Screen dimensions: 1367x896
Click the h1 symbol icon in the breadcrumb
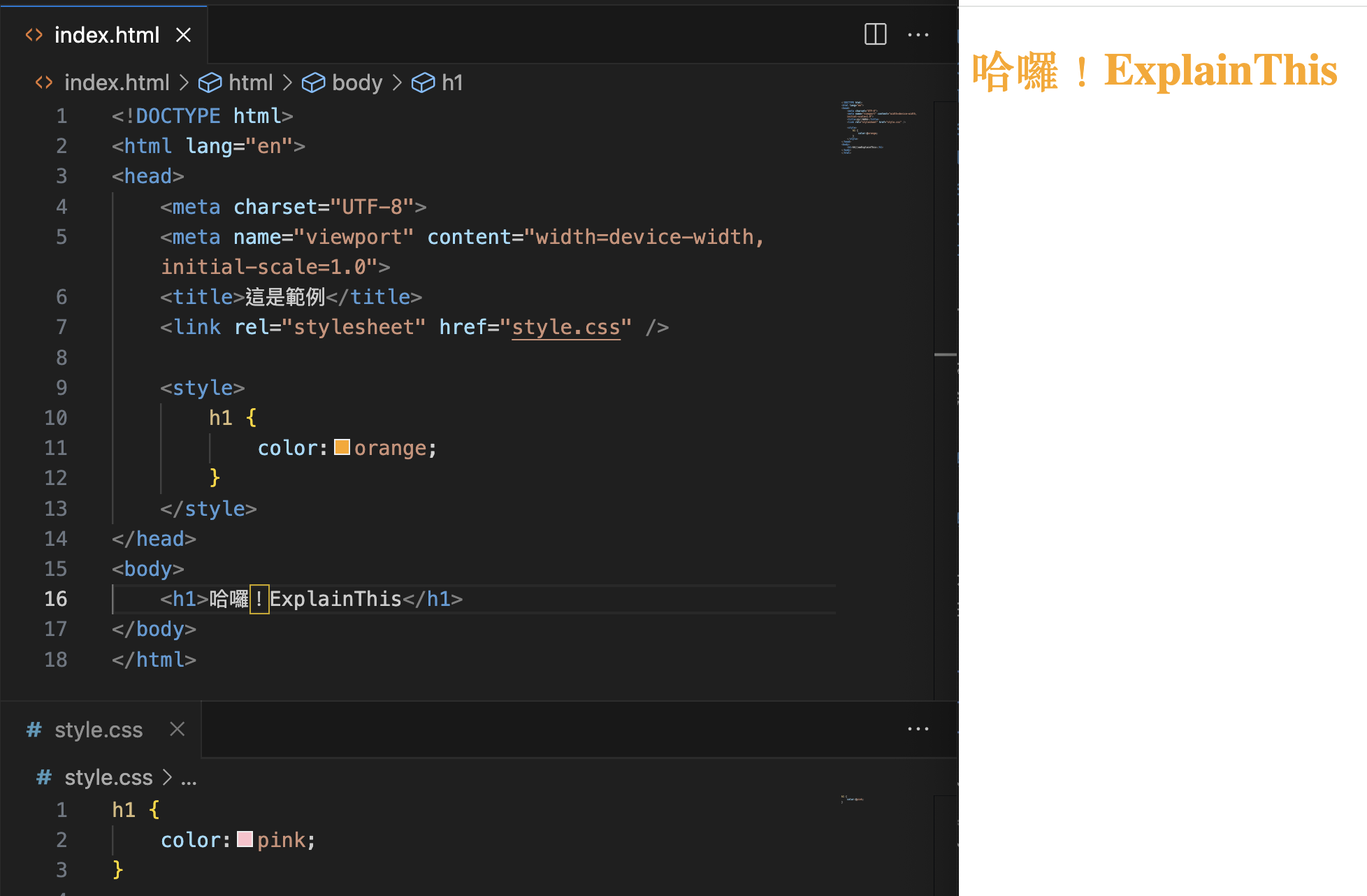click(x=423, y=82)
